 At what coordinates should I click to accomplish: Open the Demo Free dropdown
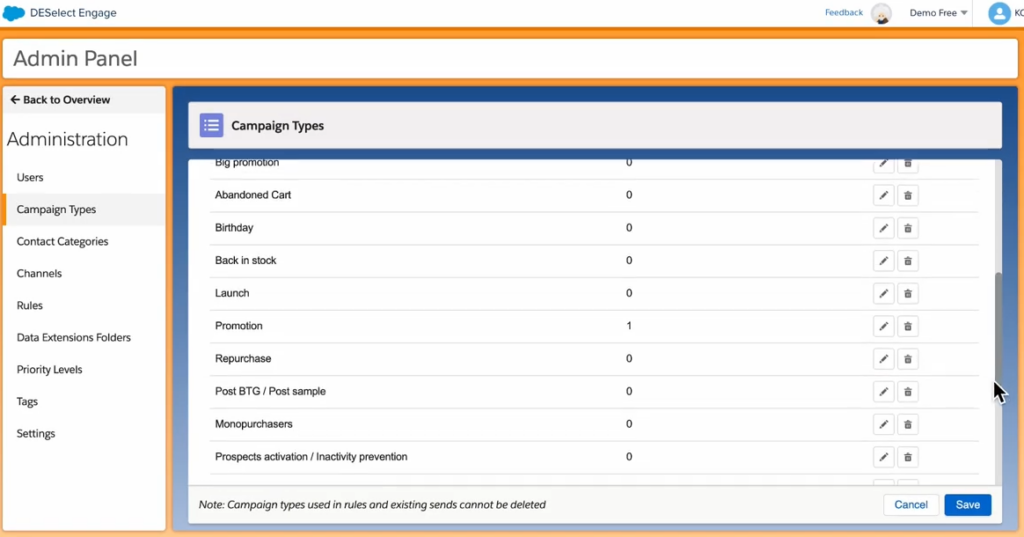click(x=938, y=13)
